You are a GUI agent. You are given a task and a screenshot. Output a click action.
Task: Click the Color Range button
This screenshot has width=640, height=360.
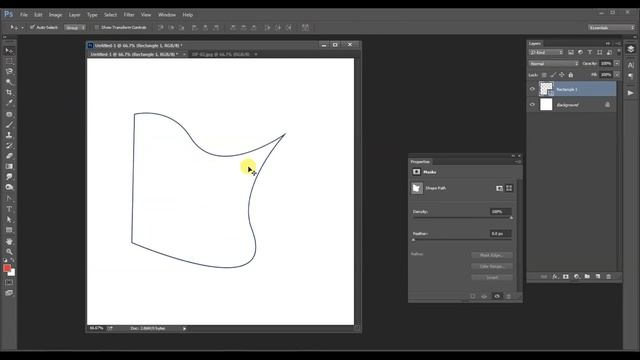point(492,266)
